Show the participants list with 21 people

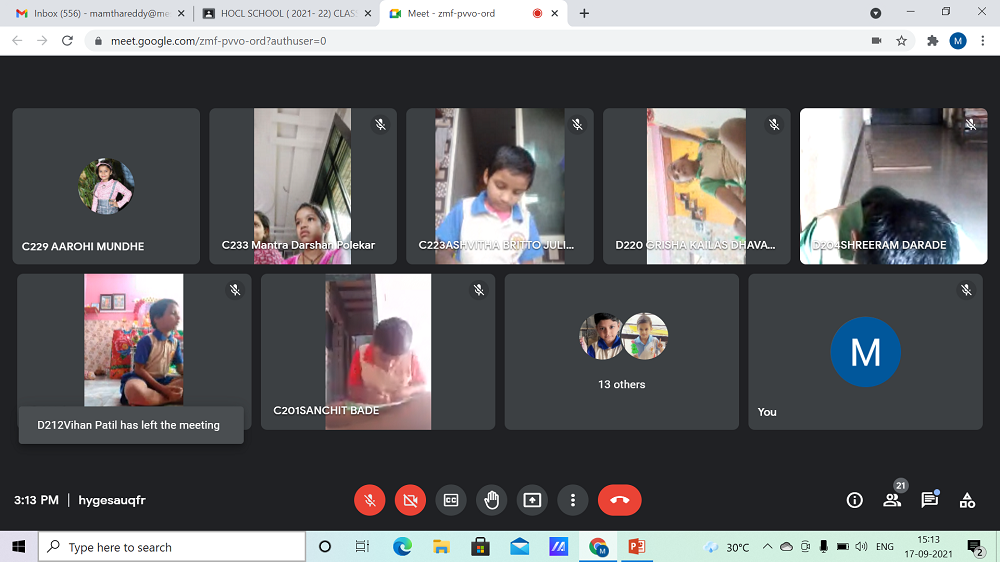pos(892,500)
